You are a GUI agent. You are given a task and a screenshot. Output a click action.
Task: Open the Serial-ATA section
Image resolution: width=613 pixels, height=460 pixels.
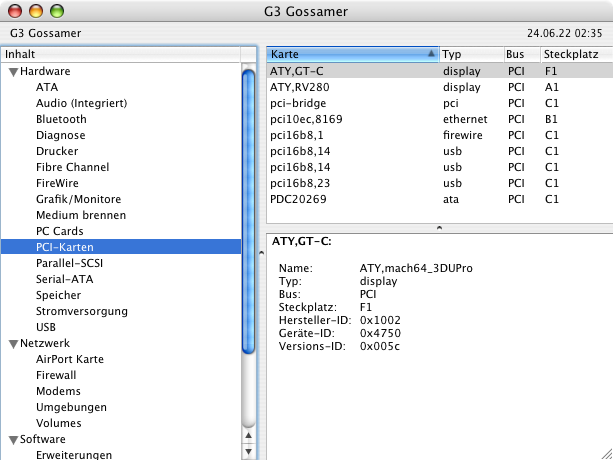tap(65, 279)
